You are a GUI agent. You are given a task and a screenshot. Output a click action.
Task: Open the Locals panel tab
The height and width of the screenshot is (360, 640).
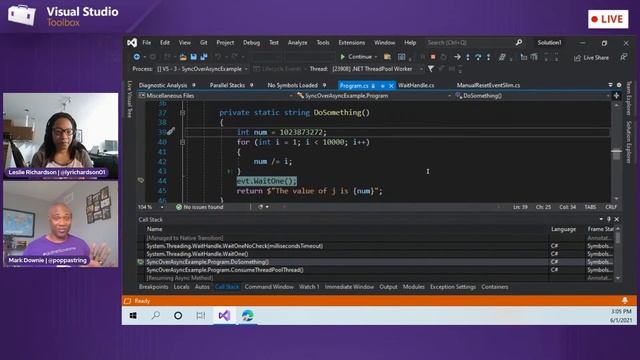pos(181,287)
